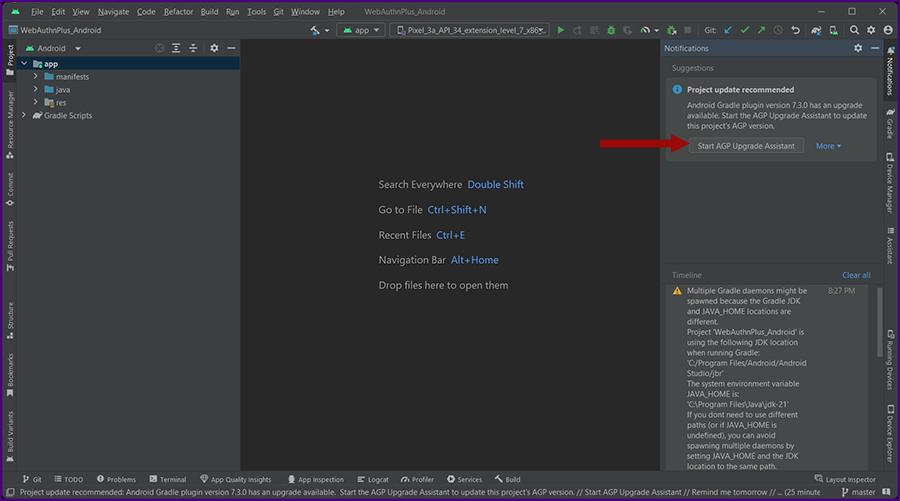The height and width of the screenshot is (501, 900).
Task: Click the build hammer icon
Action: (x=314, y=30)
